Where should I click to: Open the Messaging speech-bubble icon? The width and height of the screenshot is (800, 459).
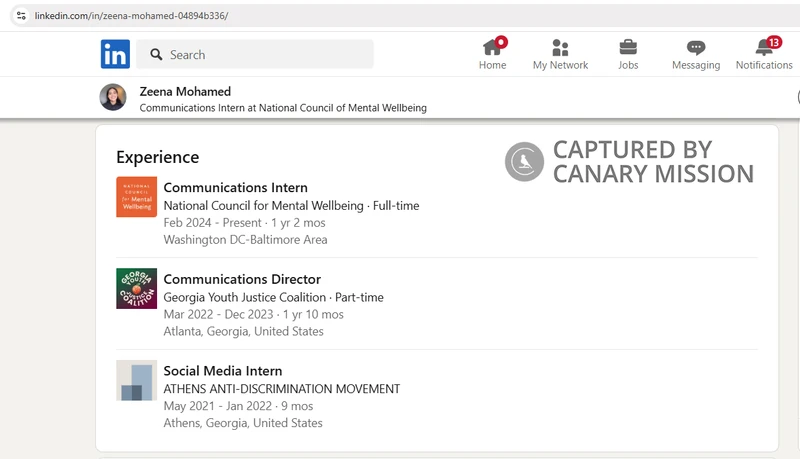click(696, 48)
